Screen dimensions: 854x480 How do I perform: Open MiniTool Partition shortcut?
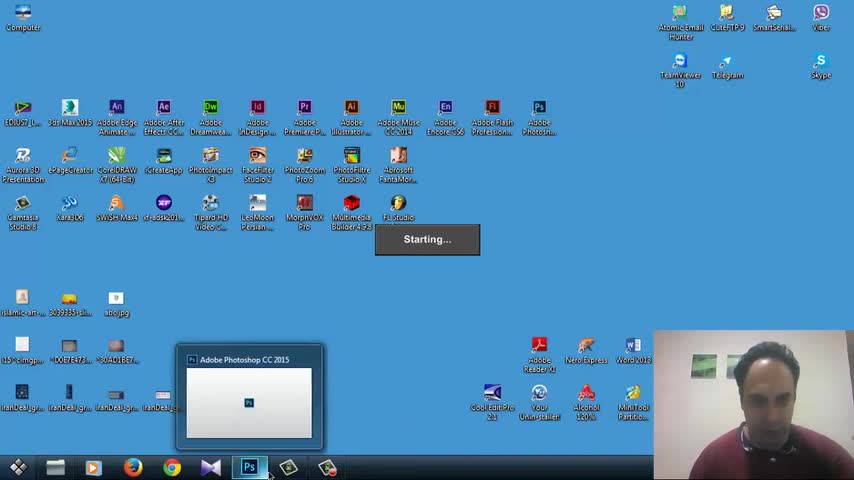633,402
